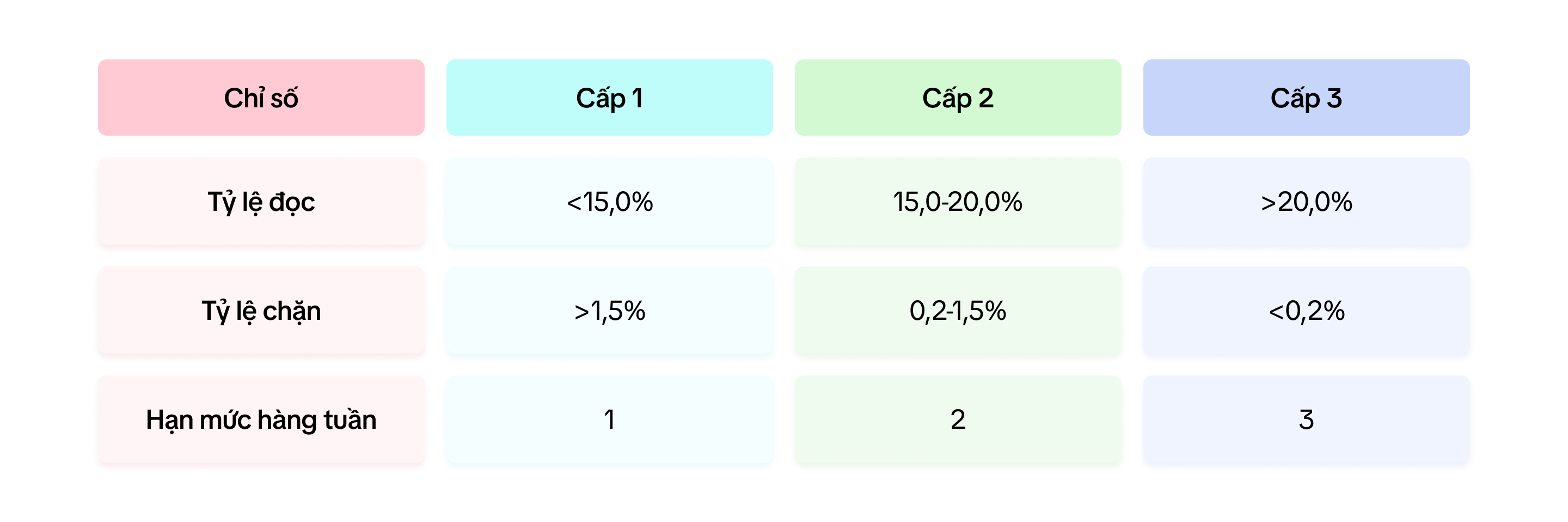The width and height of the screenshot is (1568, 522).
Task: Select the "Cấp 1" column header
Action: pyautogui.click(x=609, y=98)
